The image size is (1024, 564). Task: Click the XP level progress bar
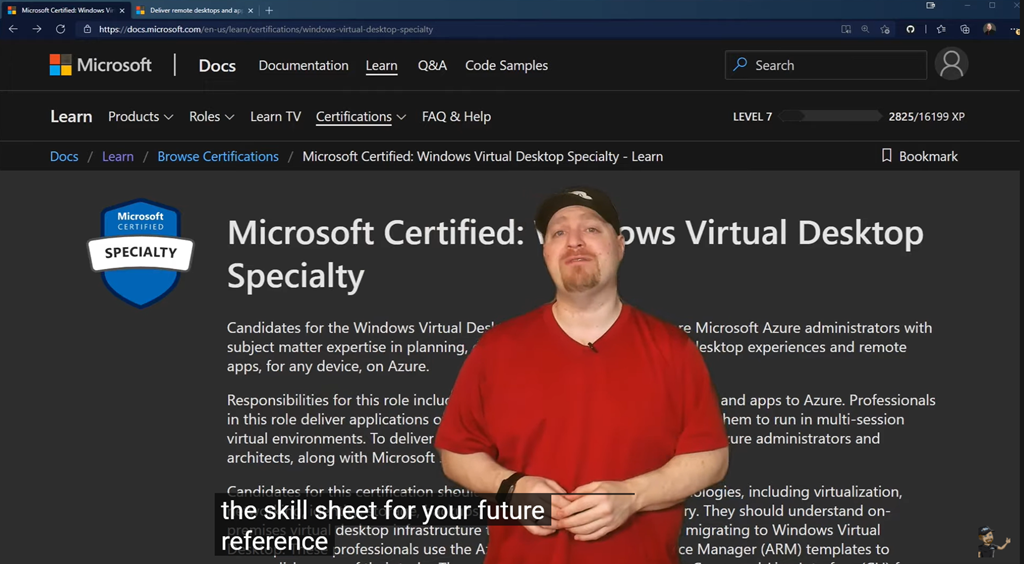click(830, 116)
